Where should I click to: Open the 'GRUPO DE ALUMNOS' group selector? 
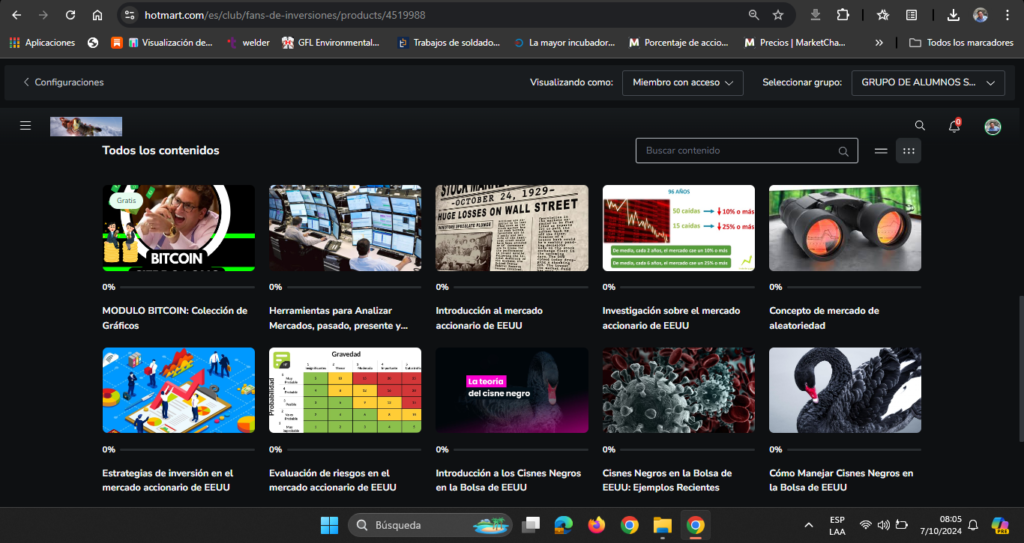[928, 83]
